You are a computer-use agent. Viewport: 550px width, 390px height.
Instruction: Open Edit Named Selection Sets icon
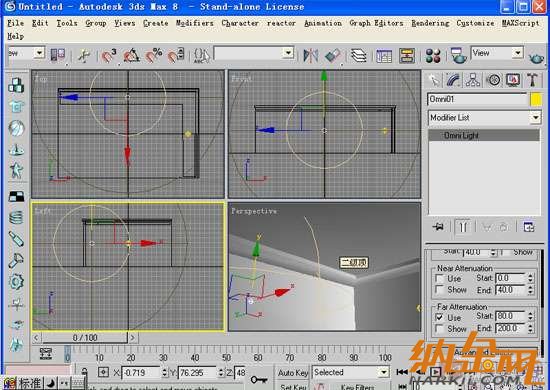coord(201,55)
